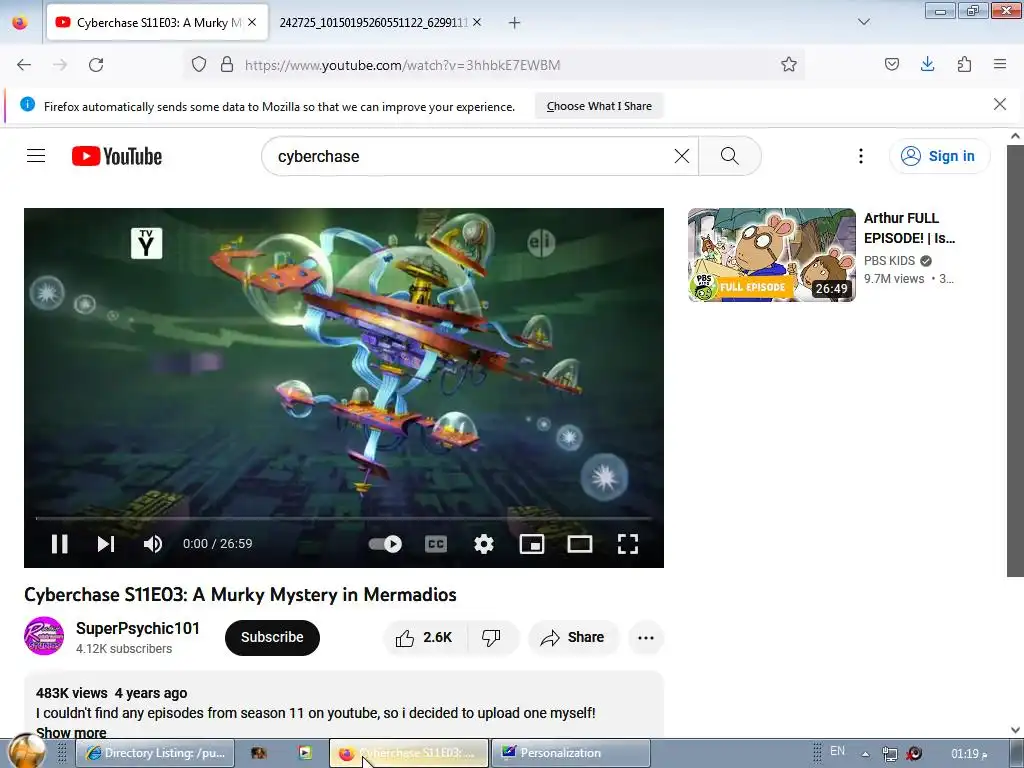Subscribe to SuperPsychic101

pyautogui.click(x=272, y=637)
